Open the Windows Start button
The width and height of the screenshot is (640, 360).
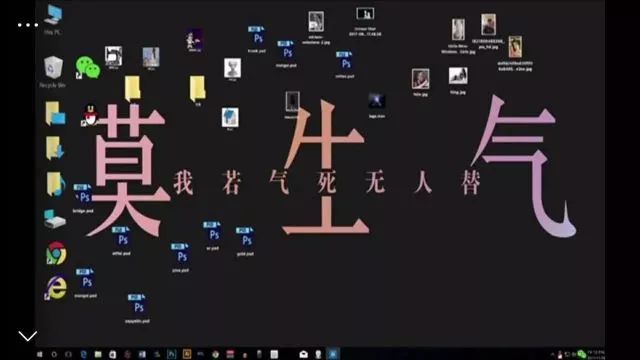coord(40,354)
